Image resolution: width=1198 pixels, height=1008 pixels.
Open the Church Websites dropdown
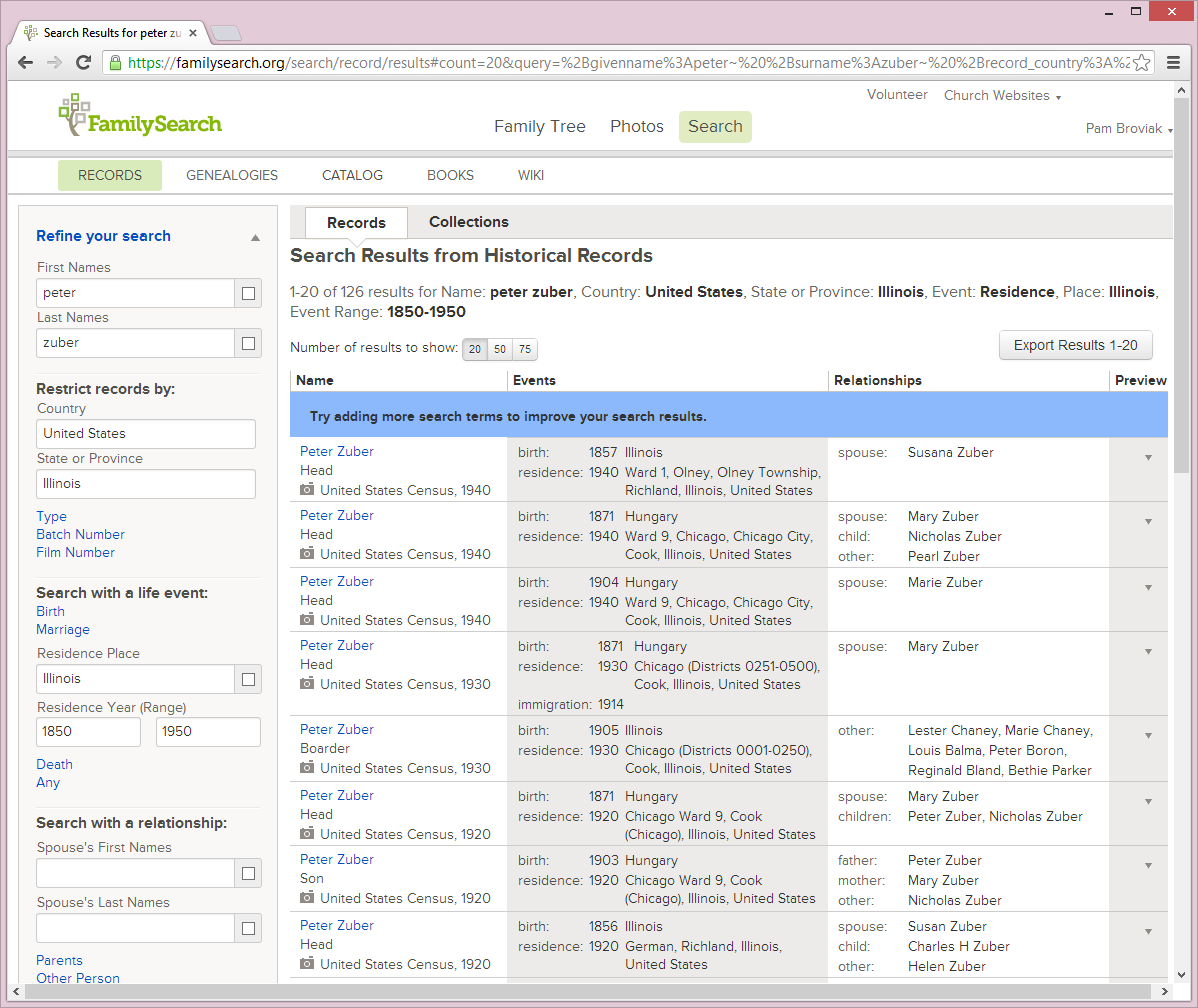point(1002,96)
